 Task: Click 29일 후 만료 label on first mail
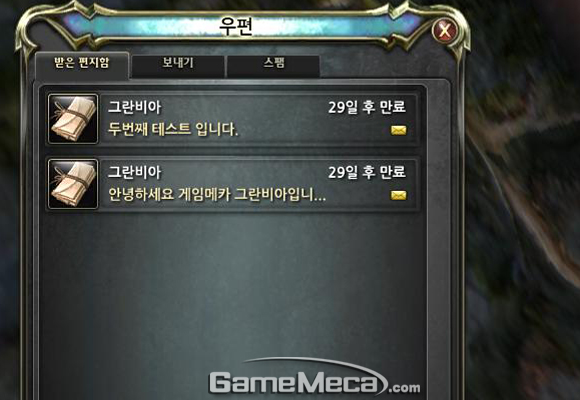(367, 107)
